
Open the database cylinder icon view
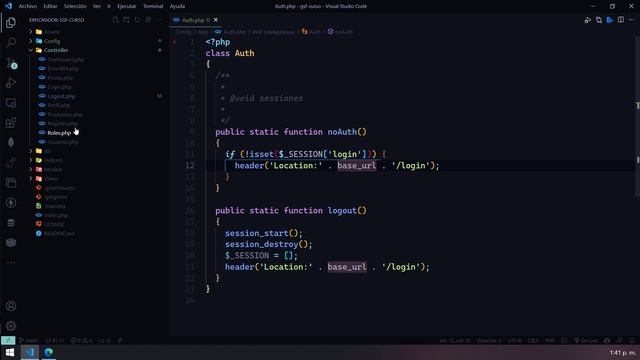pos(11,222)
